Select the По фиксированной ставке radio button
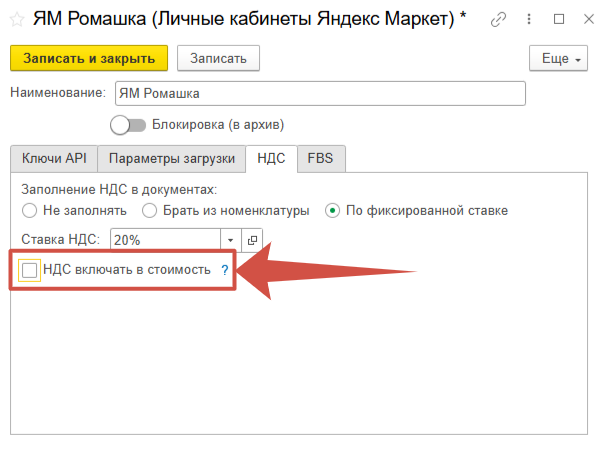The image size is (605, 465). [332, 210]
